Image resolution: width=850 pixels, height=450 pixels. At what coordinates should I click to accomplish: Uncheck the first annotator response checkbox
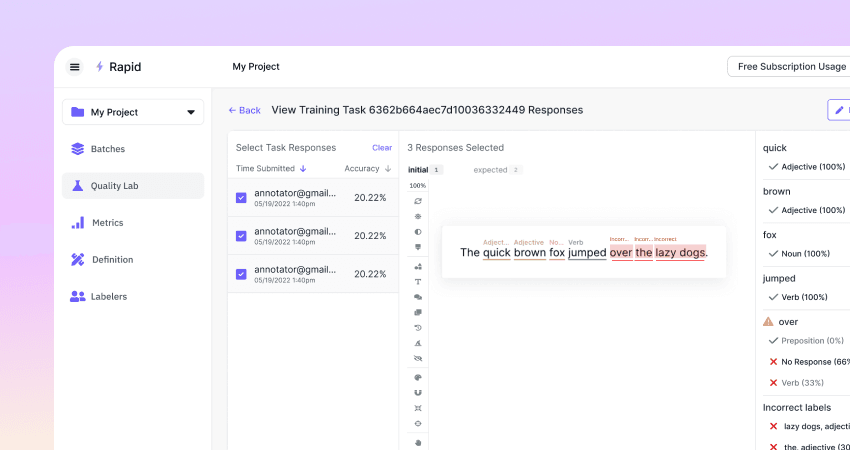pyautogui.click(x=241, y=198)
